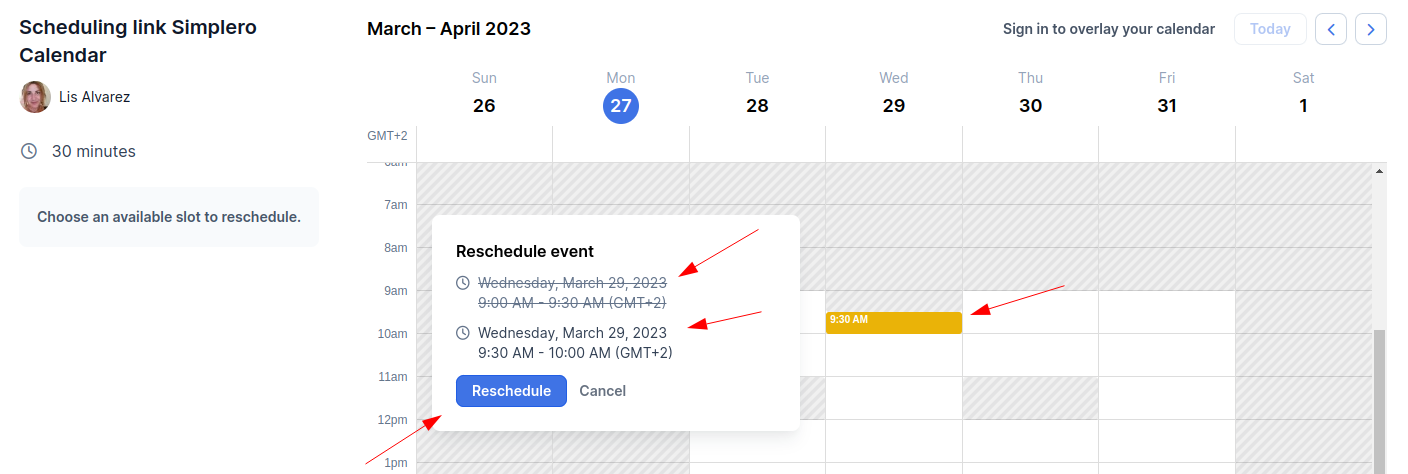Pick the Friday 10am open slot
The height and width of the screenshot is (474, 1408).
click(x=1167, y=354)
